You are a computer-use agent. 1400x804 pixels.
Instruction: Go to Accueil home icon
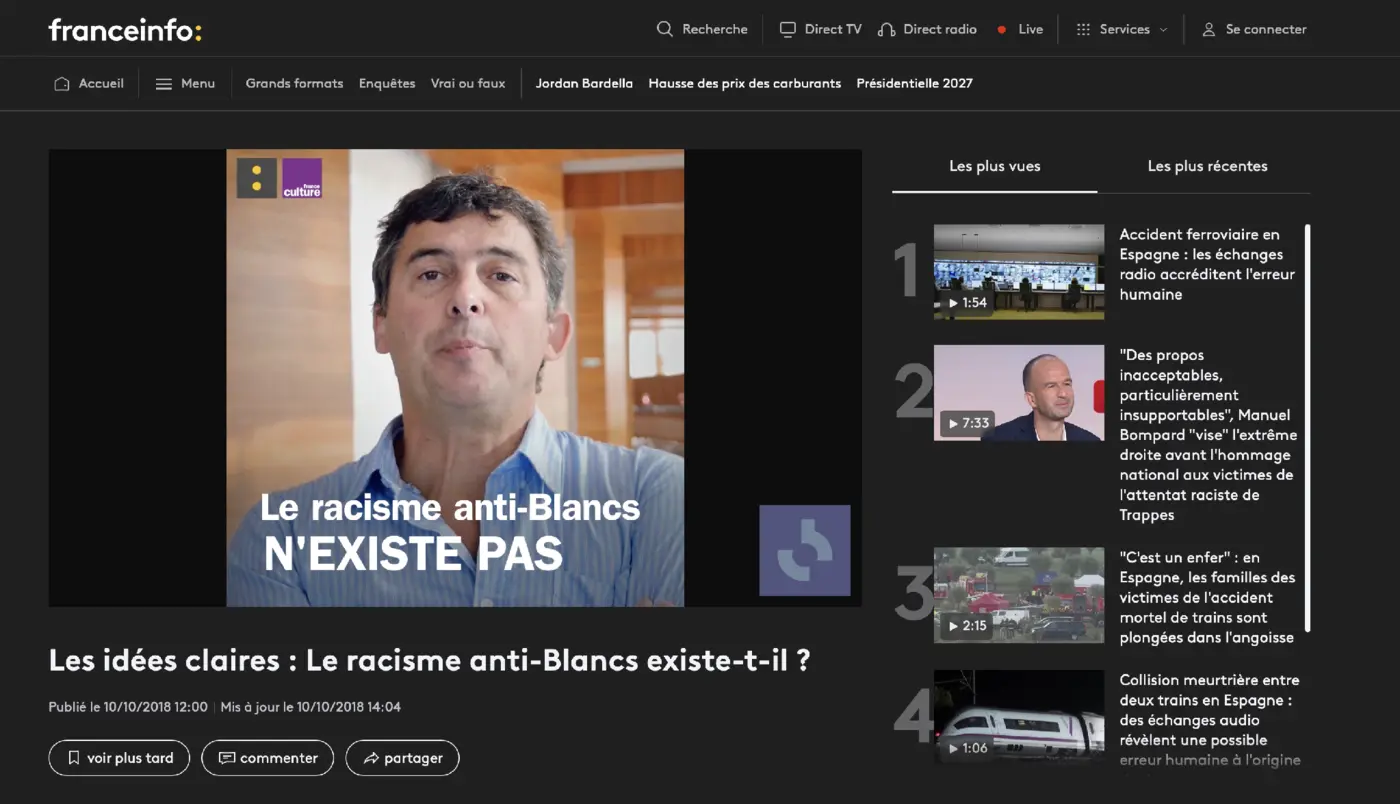(62, 83)
